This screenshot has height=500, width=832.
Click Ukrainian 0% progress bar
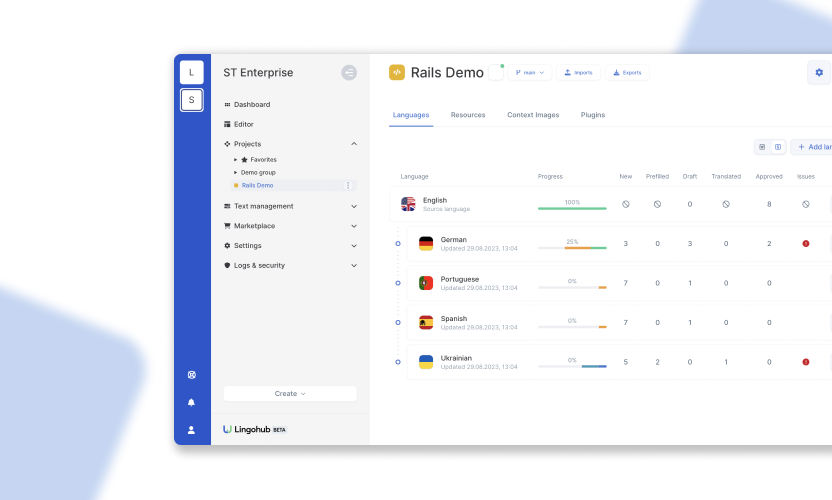[572, 366]
